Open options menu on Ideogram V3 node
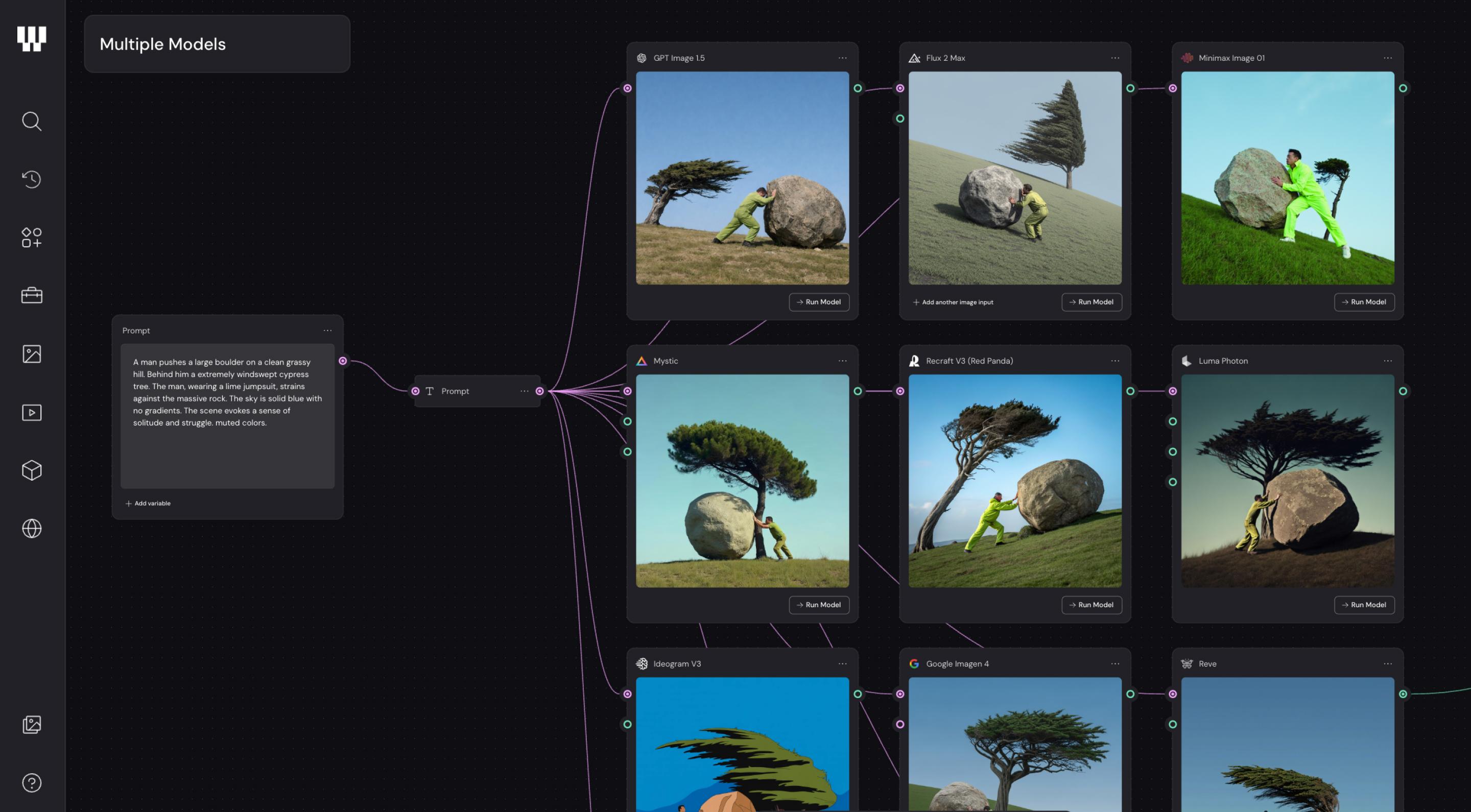The height and width of the screenshot is (812, 1471). click(842, 663)
